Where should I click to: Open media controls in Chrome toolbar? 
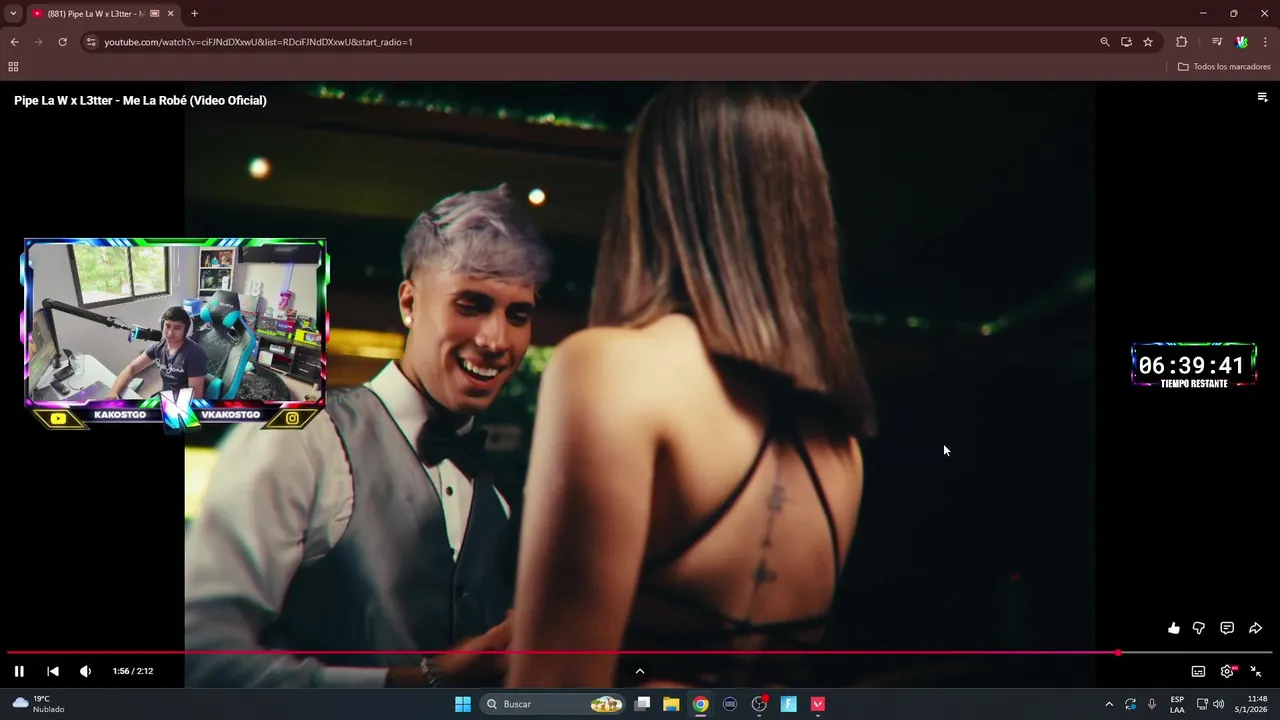click(x=1217, y=42)
